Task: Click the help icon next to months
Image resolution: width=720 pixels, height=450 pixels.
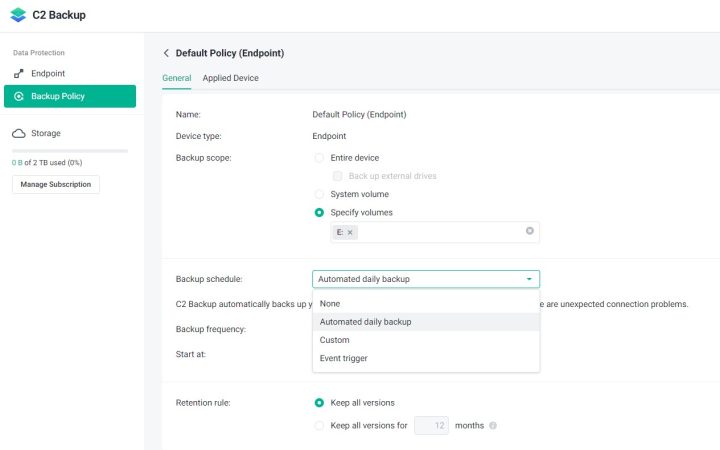Action: click(493, 425)
